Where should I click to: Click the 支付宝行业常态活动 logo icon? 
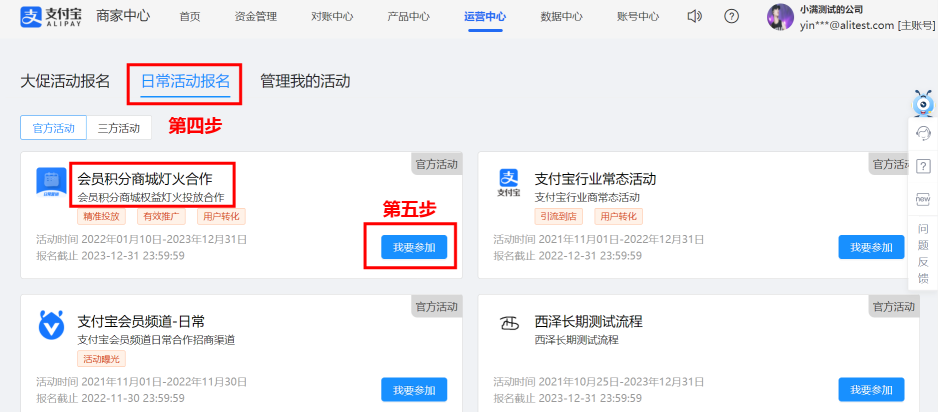pos(509,182)
